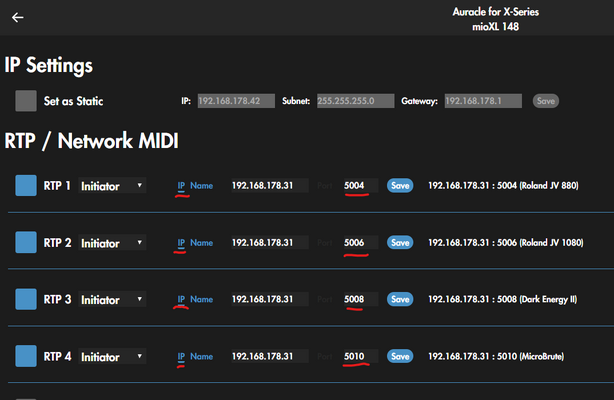The image size is (614, 400).
Task: Select Name mode for RTP 4
Action: [202, 357]
